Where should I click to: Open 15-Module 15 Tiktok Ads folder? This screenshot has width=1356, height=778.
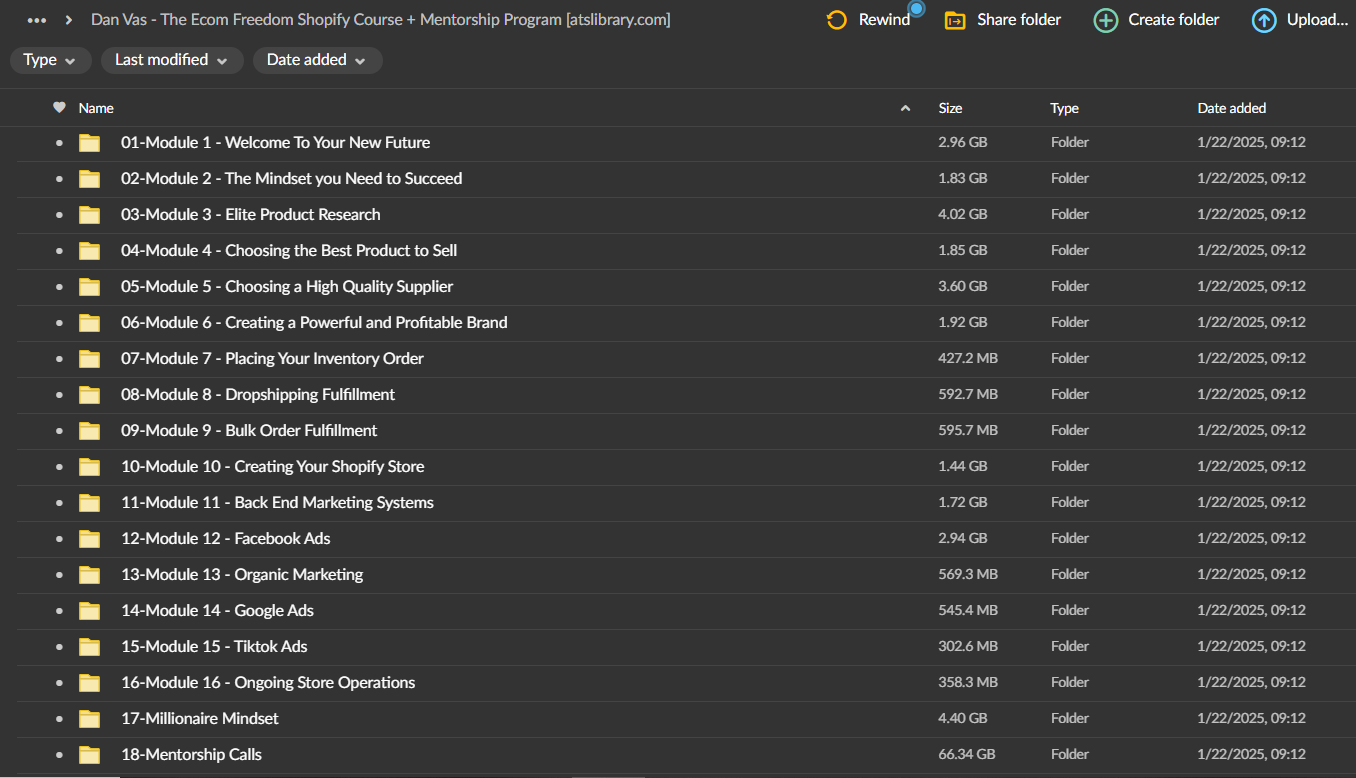pos(214,647)
